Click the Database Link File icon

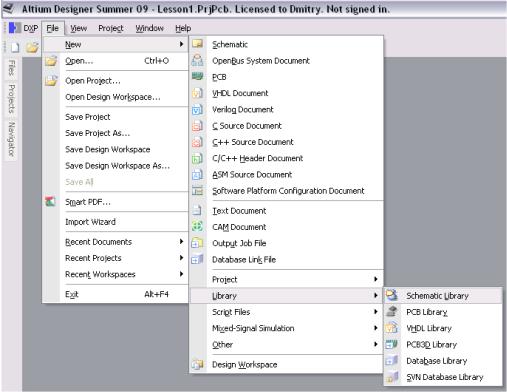pyautogui.click(x=197, y=259)
